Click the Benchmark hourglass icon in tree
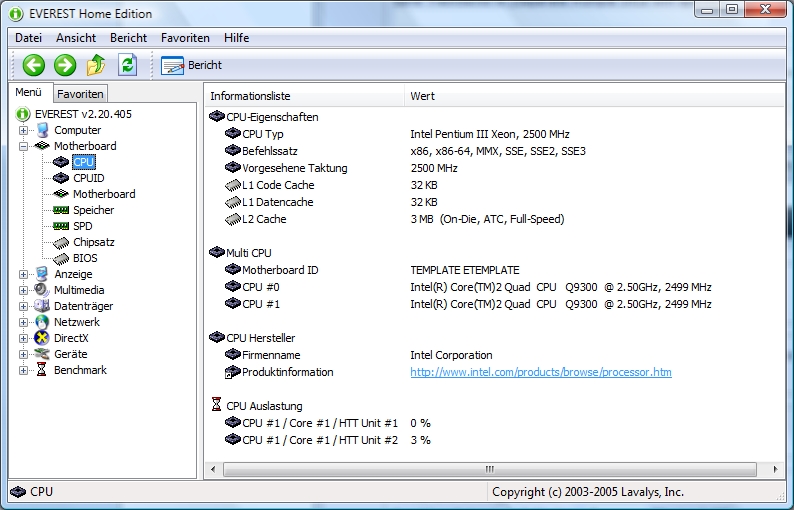 42,370
